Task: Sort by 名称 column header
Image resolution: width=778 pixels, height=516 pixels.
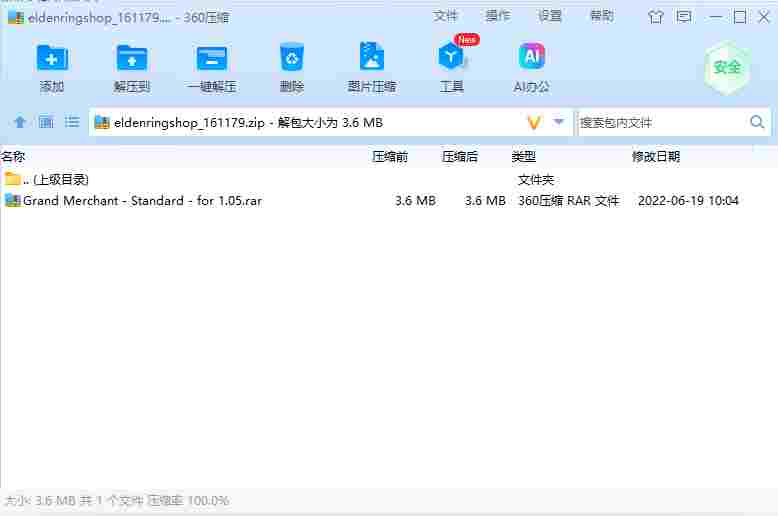Action: click(13, 157)
